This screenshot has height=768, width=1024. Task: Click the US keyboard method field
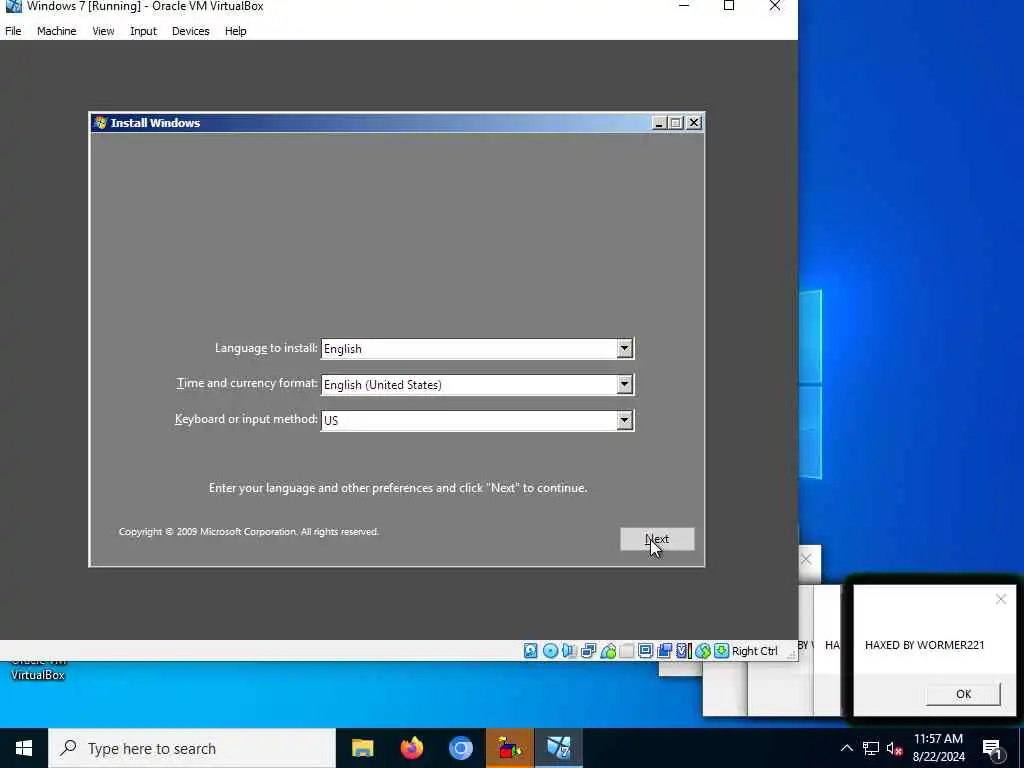click(477, 420)
